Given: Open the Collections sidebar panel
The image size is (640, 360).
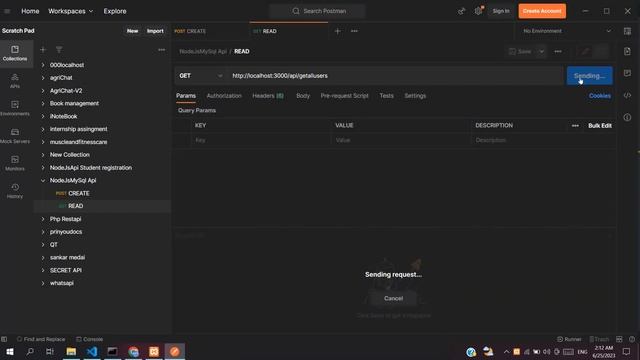Looking at the screenshot, I should click(x=15, y=53).
